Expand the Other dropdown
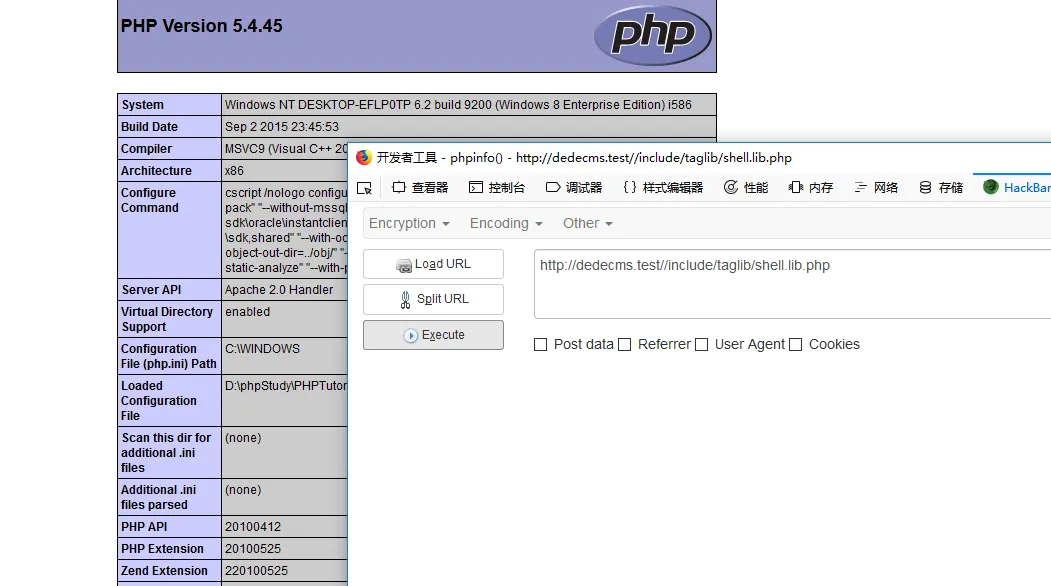This screenshot has width=1051, height=586. point(587,223)
